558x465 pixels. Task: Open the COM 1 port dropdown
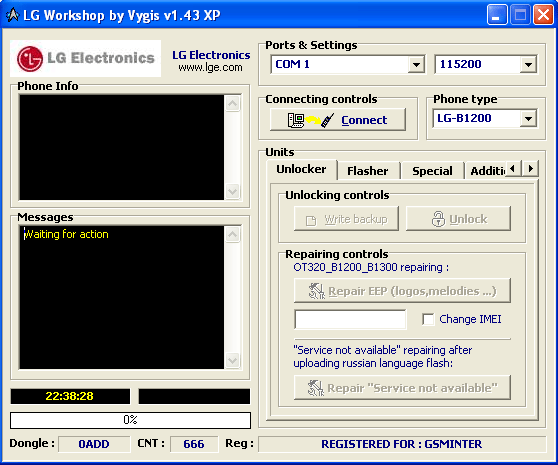[416, 65]
